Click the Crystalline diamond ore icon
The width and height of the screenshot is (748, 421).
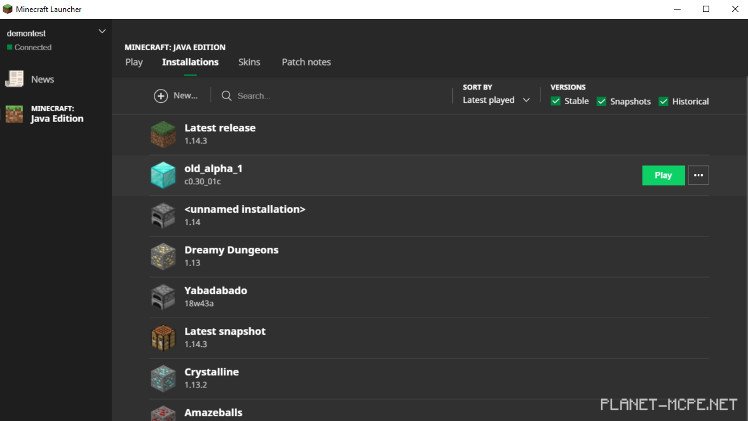(x=162, y=378)
